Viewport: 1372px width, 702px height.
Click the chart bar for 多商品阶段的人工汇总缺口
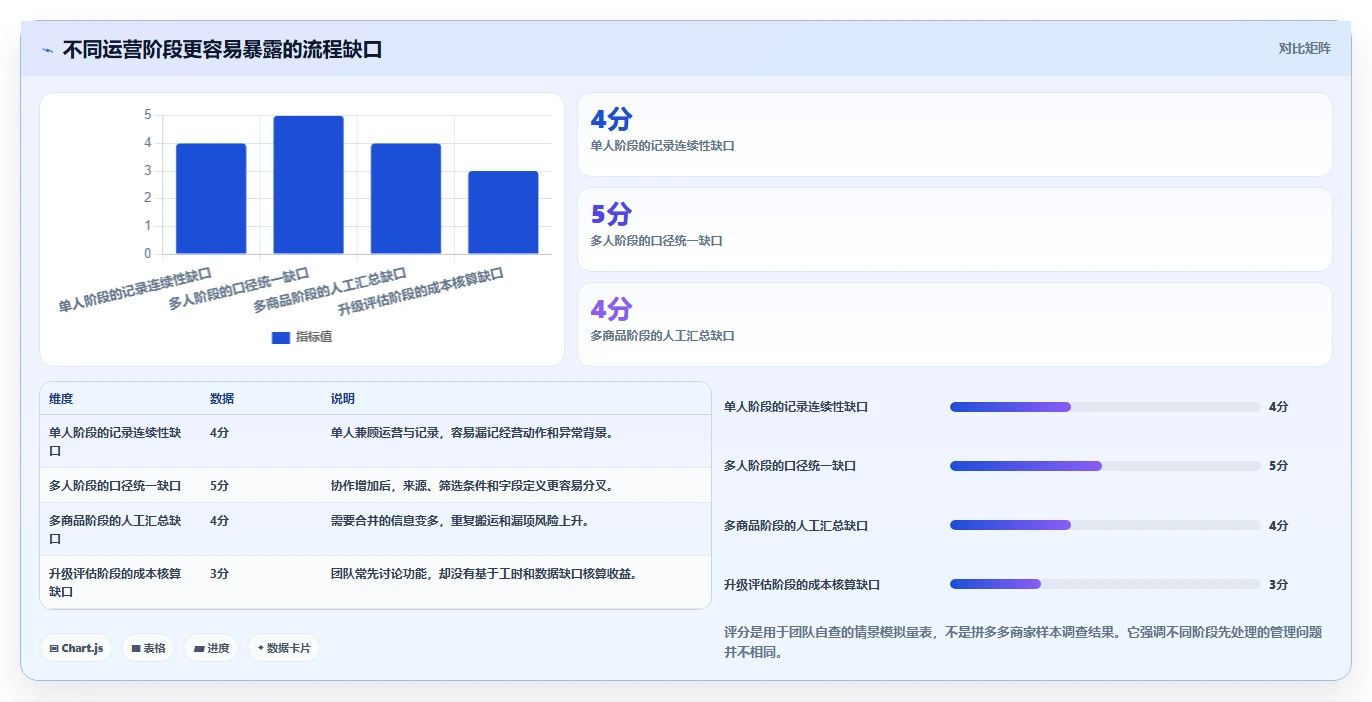click(x=405, y=198)
